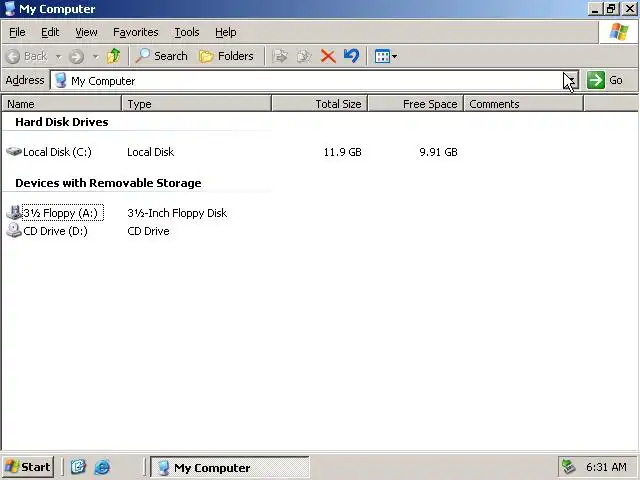The height and width of the screenshot is (480, 640).
Task: Click Show Desktop quick launch icon
Action: [x=78, y=467]
